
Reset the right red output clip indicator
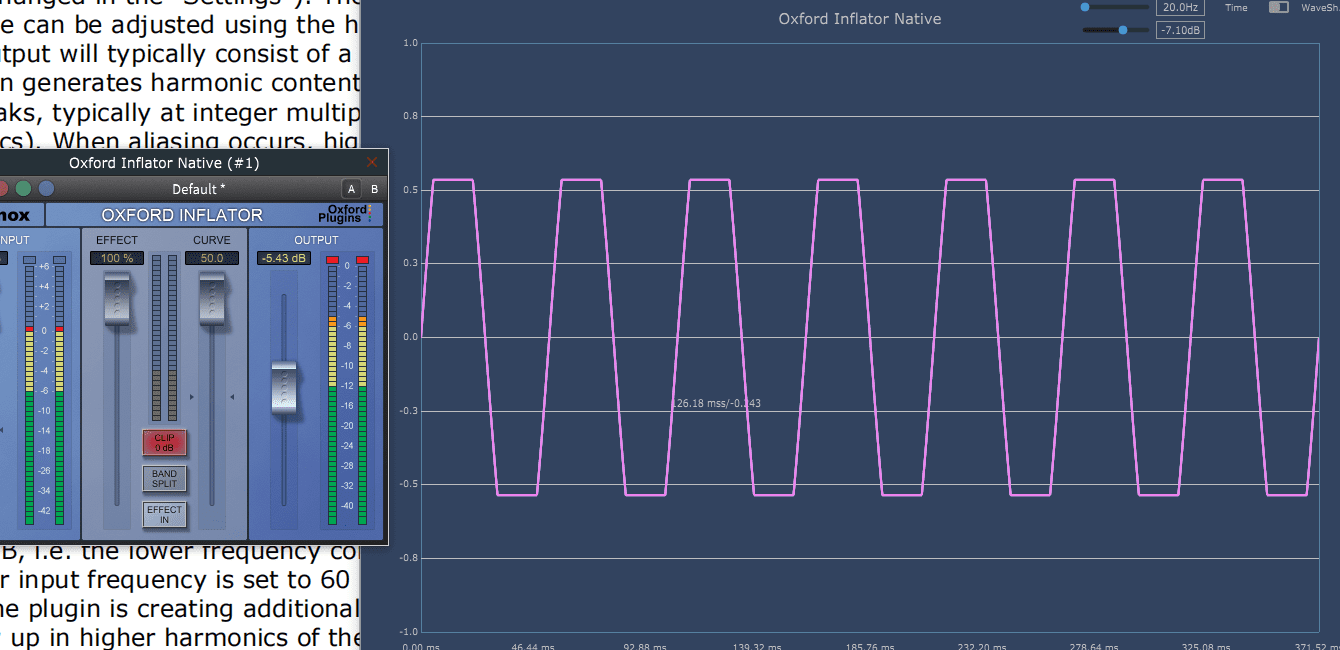click(x=362, y=260)
